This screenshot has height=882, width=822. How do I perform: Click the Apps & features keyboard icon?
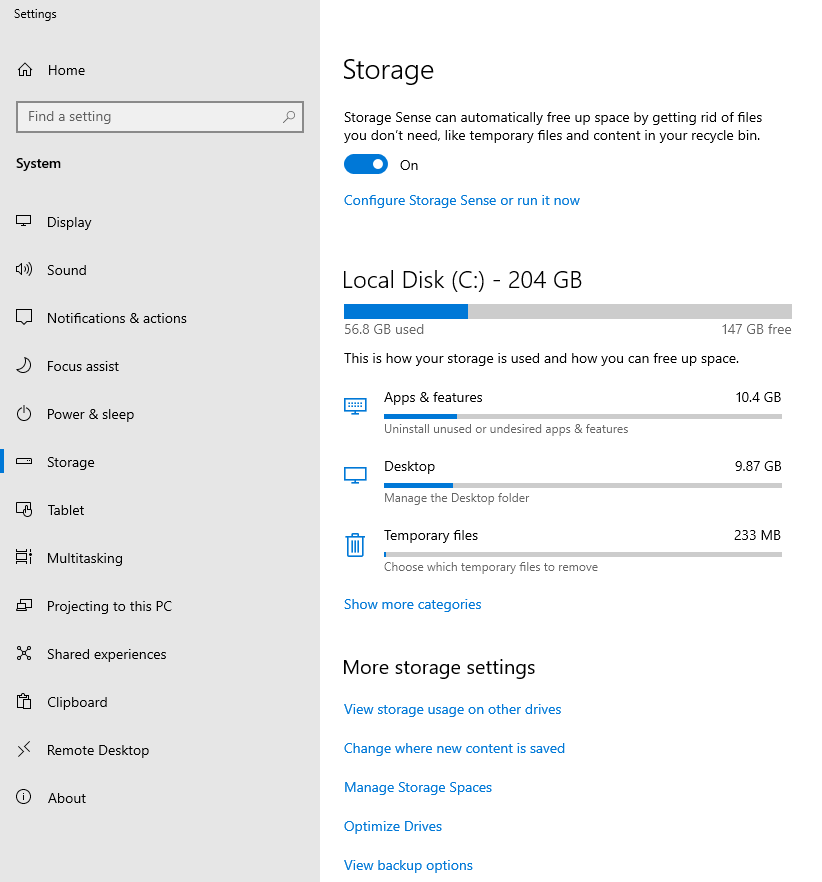point(355,406)
